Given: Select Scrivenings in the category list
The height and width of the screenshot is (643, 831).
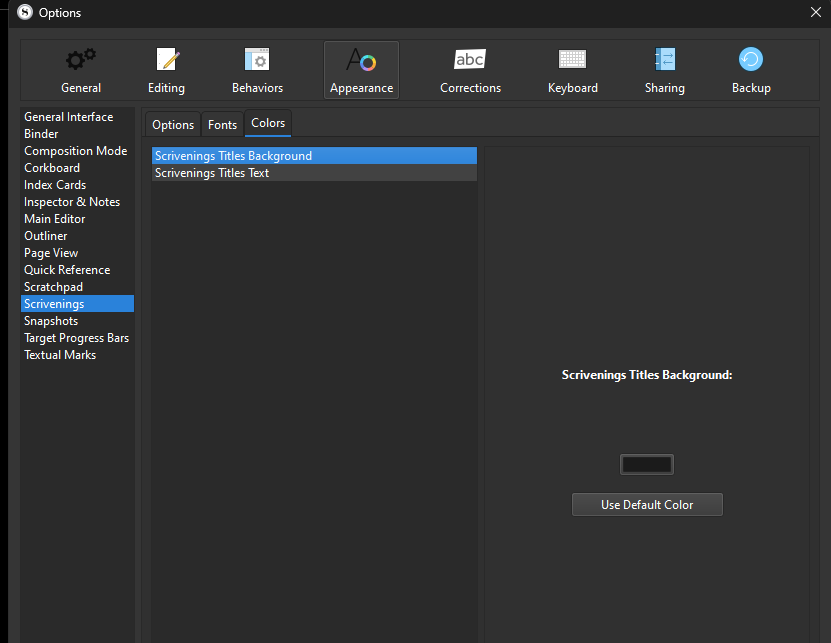Looking at the screenshot, I should 77,303.
